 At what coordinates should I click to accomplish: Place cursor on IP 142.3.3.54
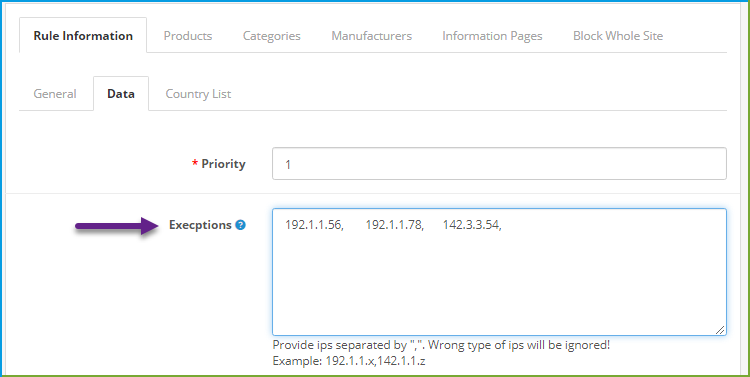tap(472, 225)
